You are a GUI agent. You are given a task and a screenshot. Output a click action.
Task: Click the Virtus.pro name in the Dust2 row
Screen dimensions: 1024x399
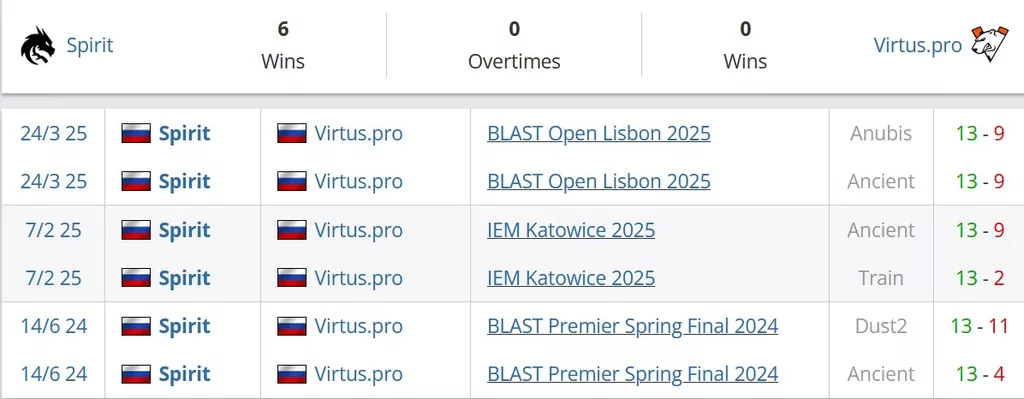tap(359, 326)
